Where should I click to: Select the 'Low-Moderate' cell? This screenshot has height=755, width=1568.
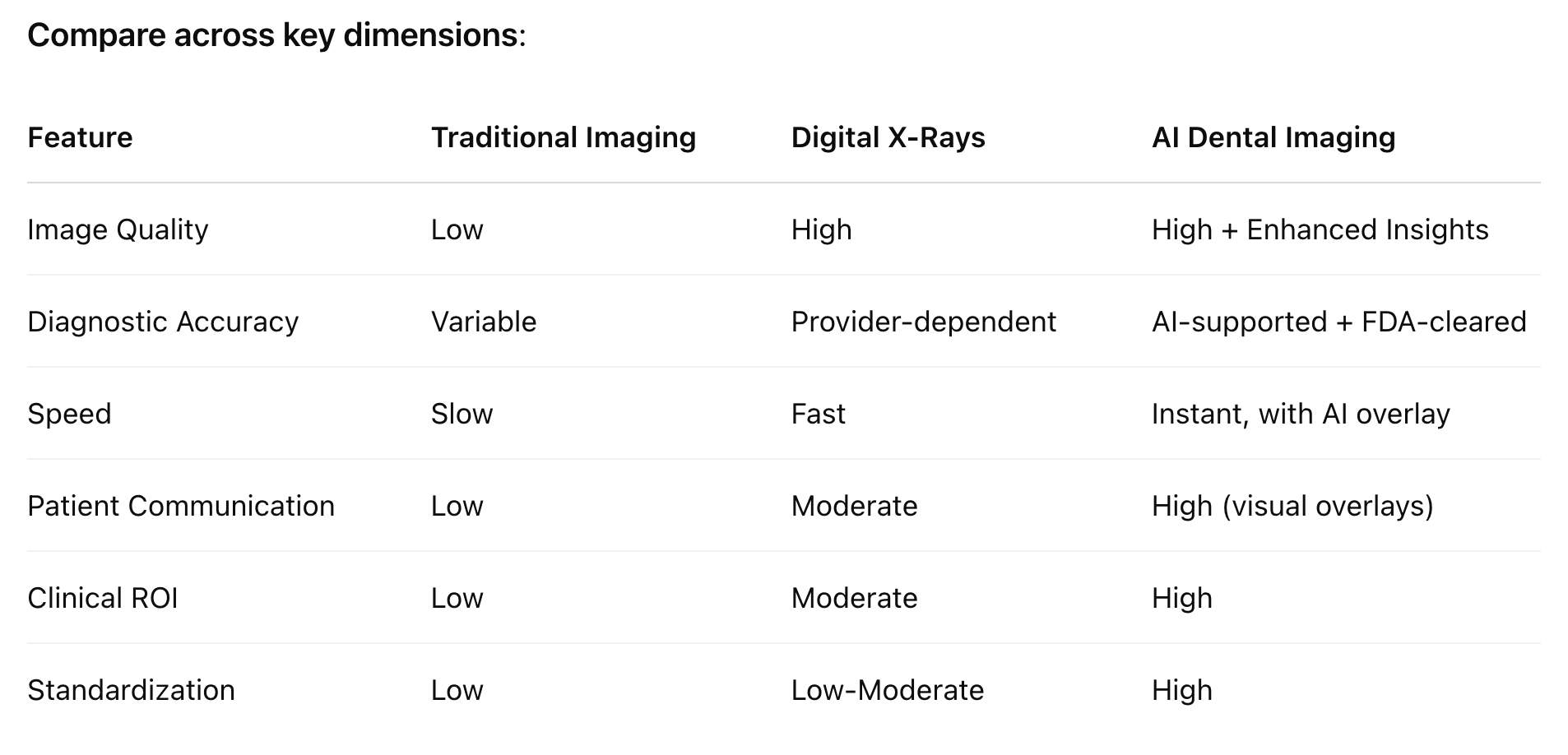(887, 690)
